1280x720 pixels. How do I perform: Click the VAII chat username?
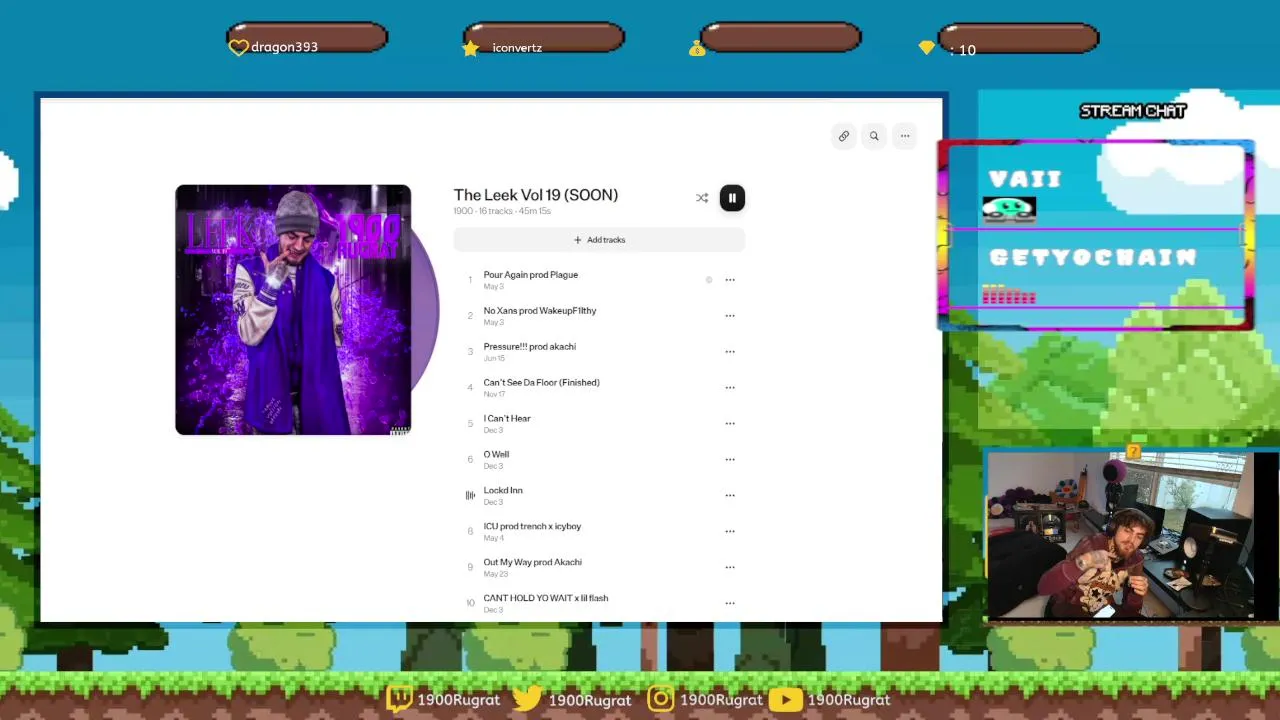pos(1025,179)
